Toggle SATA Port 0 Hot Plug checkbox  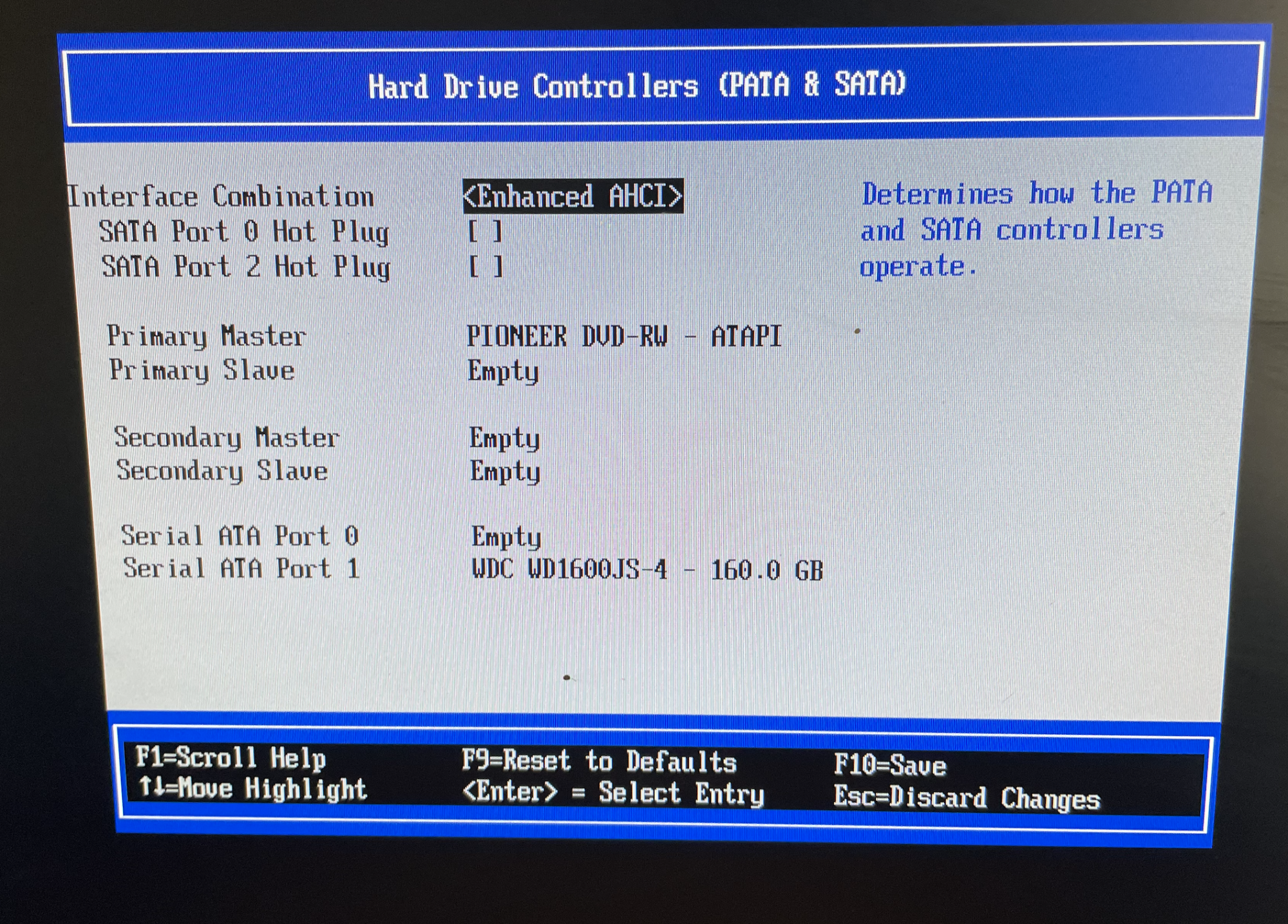tap(485, 231)
